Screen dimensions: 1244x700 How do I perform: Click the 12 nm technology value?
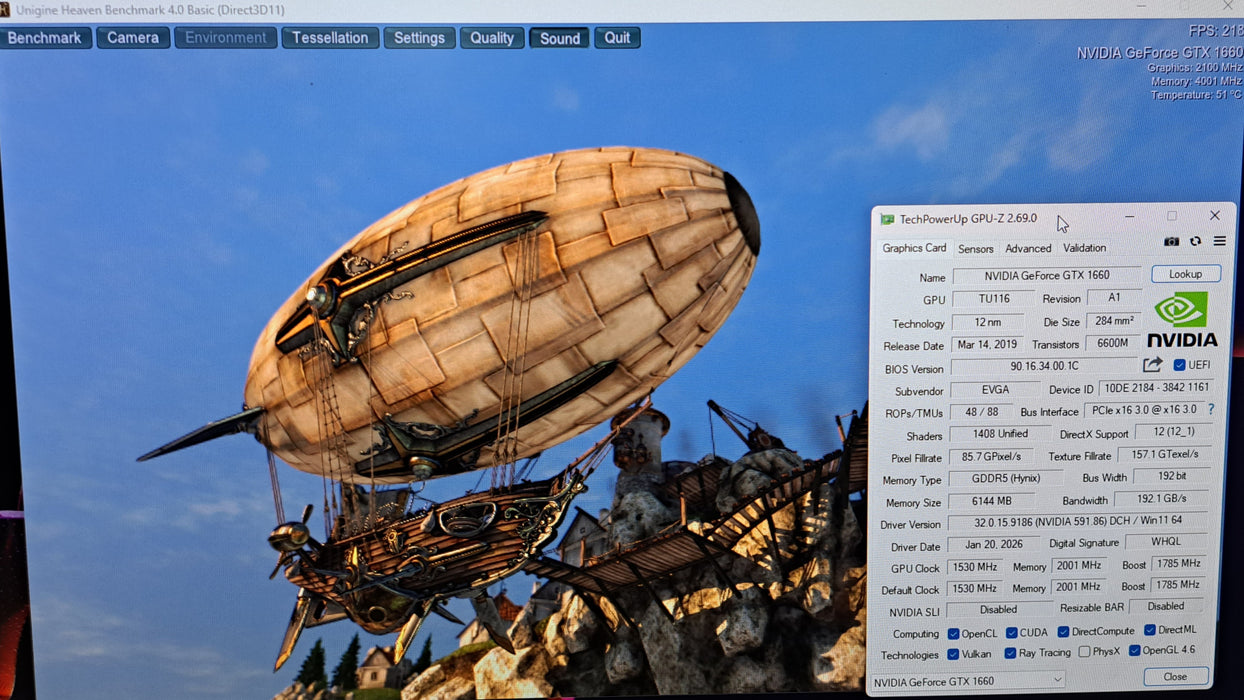pos(987,322)
